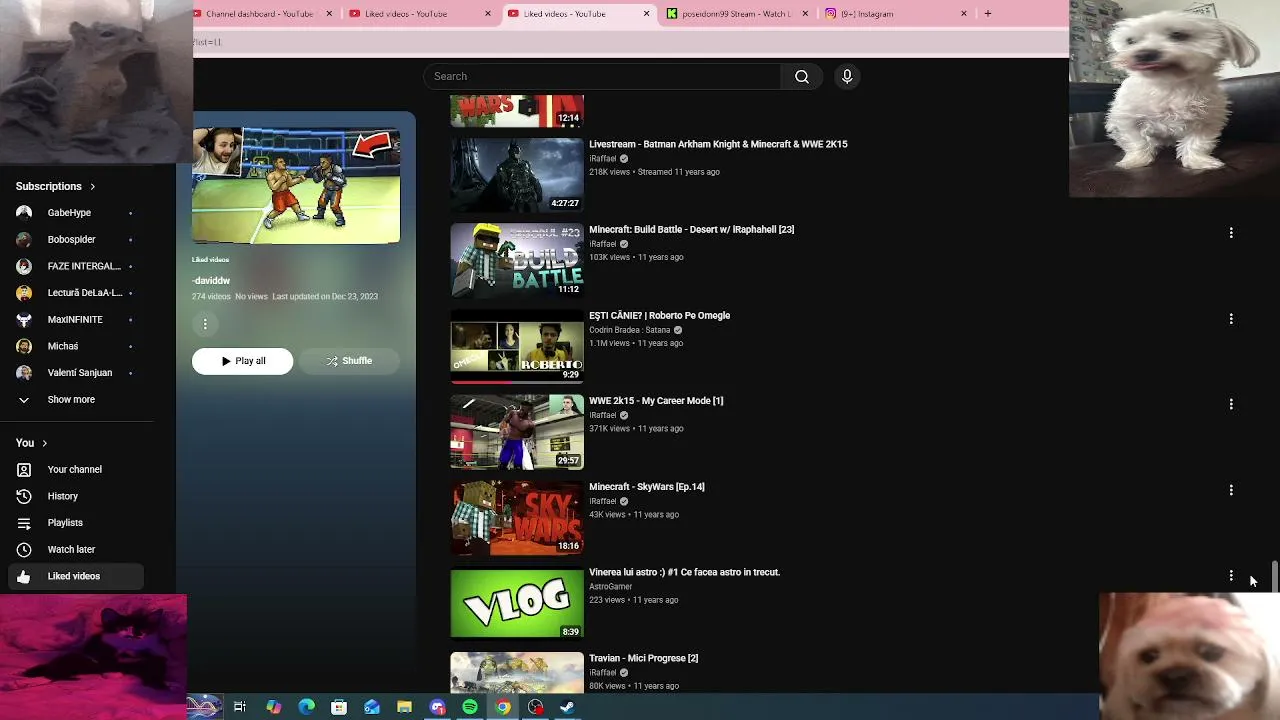Open iRaffael channel under Batman livestream
This screenshot has height=720, width=1280.
tap(602, 158)
